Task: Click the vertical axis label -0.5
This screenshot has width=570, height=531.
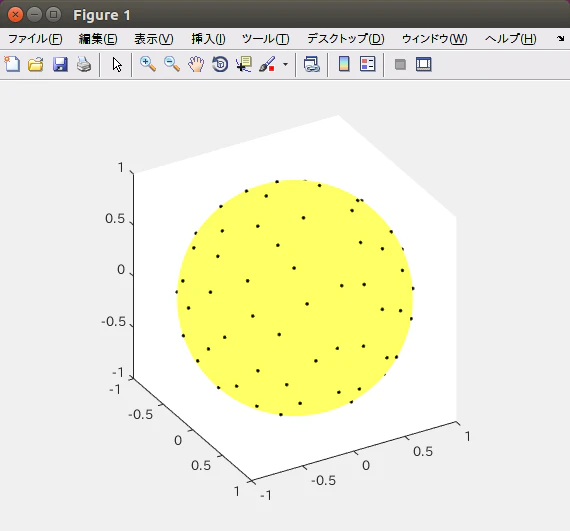Action: pos(113,322)
